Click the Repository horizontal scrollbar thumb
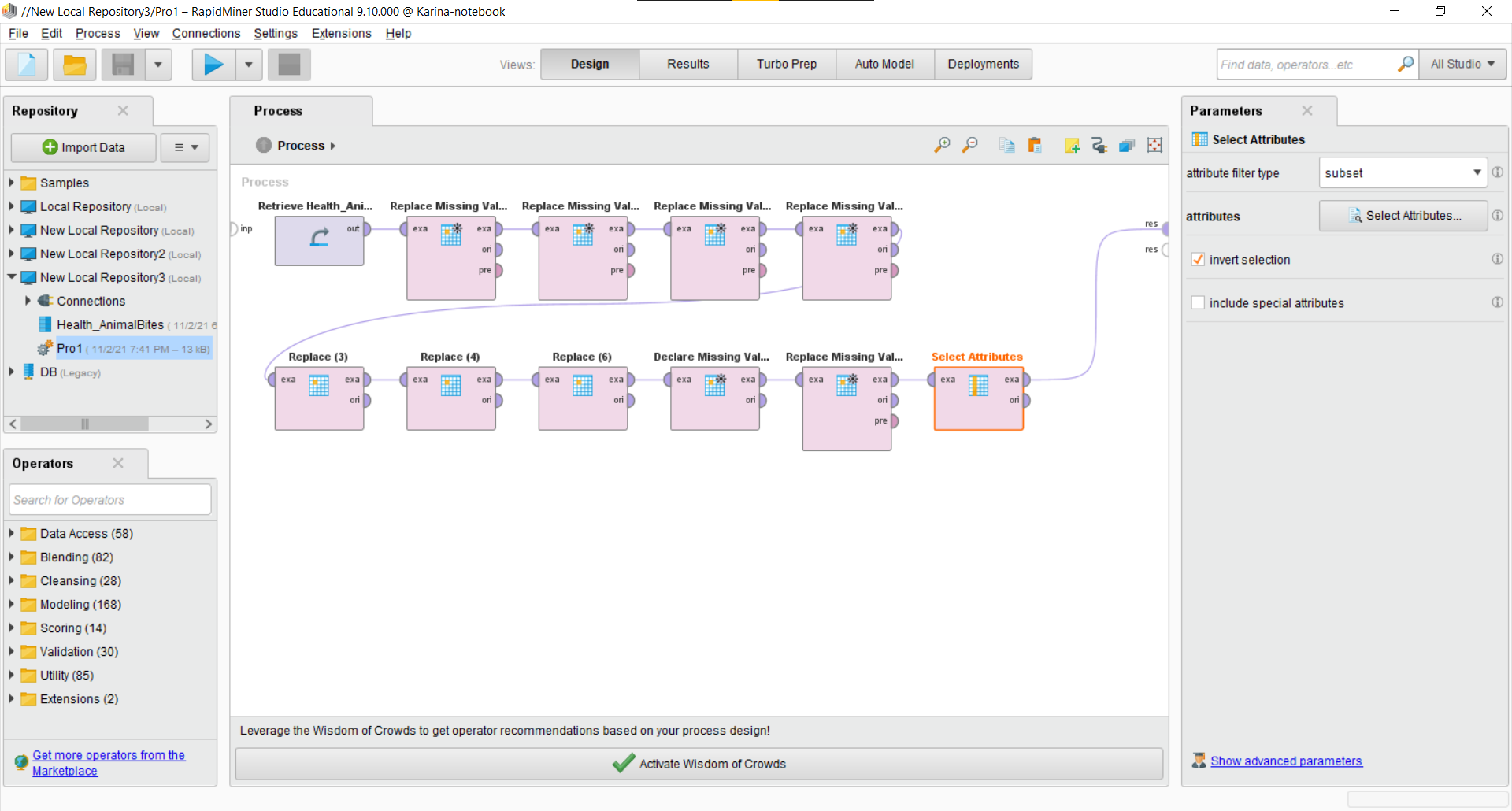This screenshot has height=811, width=1512. tap(84, 424)
